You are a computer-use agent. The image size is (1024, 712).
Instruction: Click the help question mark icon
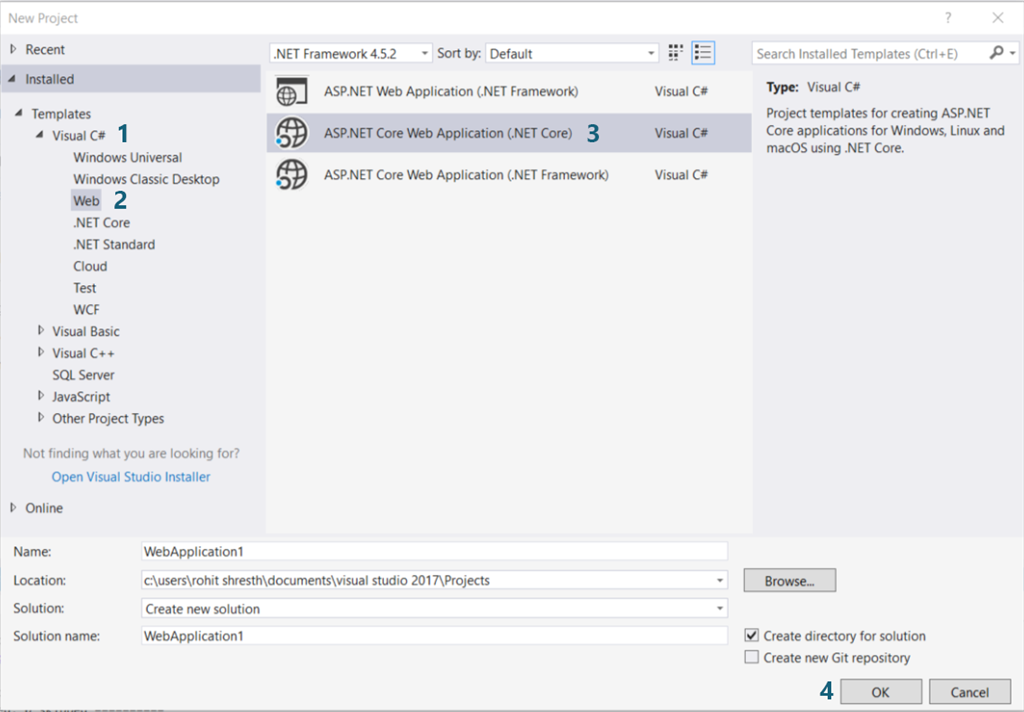[946, 18]
